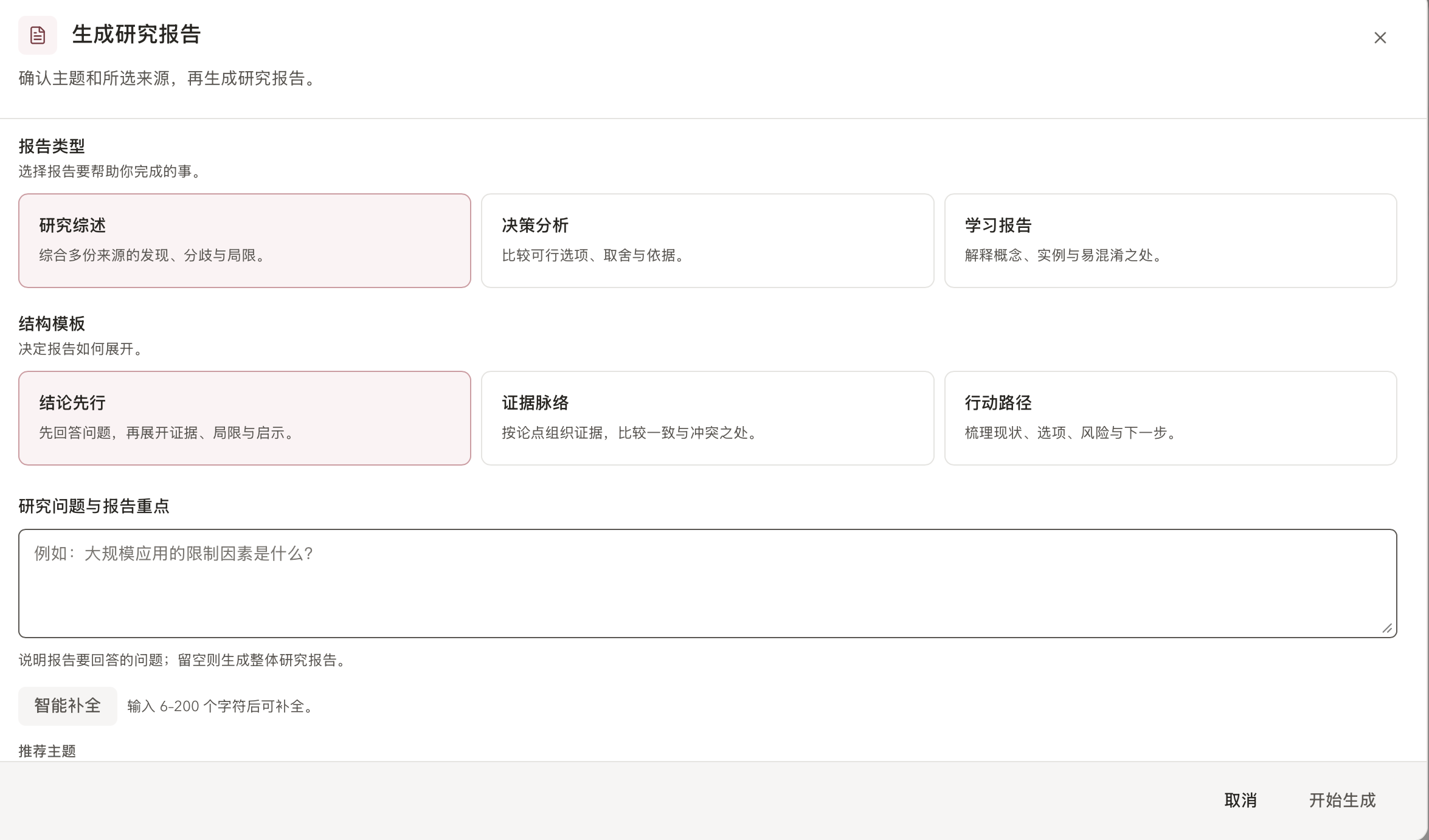Click the 生成研究报告 dialog title
Screen dimensions: 1429x840
coord(136,35)
